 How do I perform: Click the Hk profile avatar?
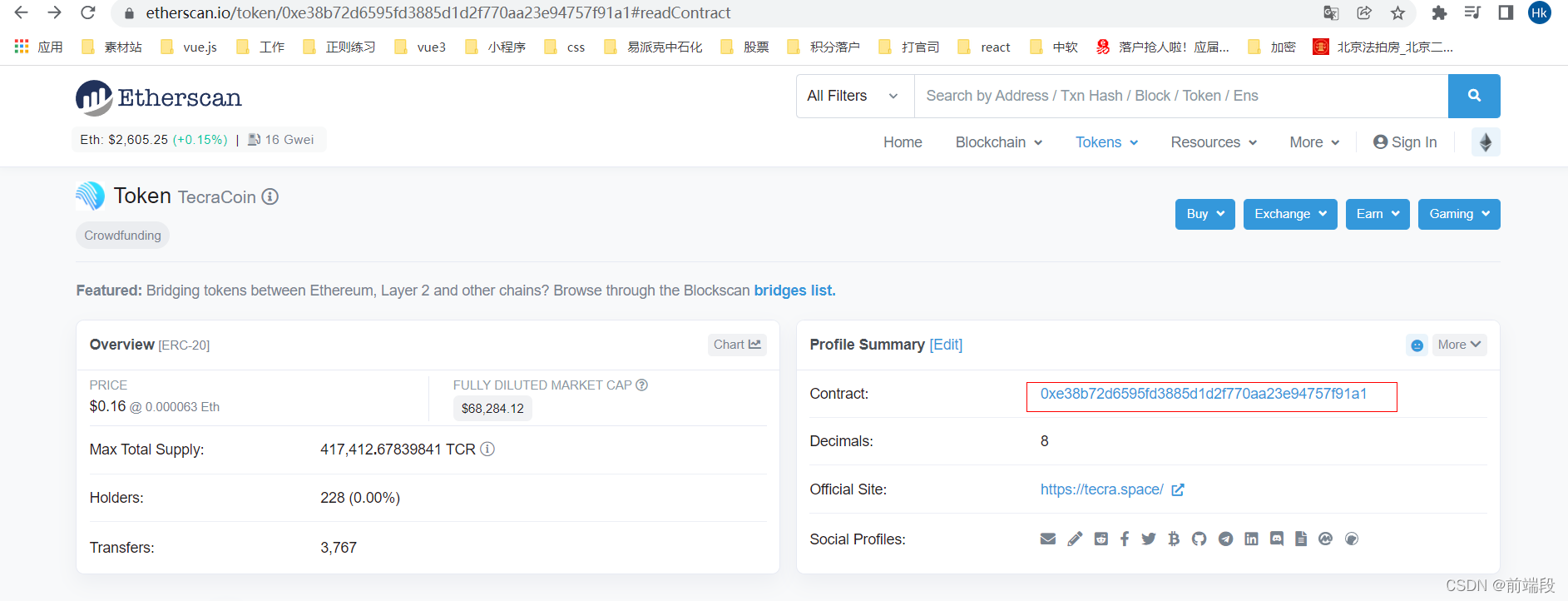pos(1540,12)
